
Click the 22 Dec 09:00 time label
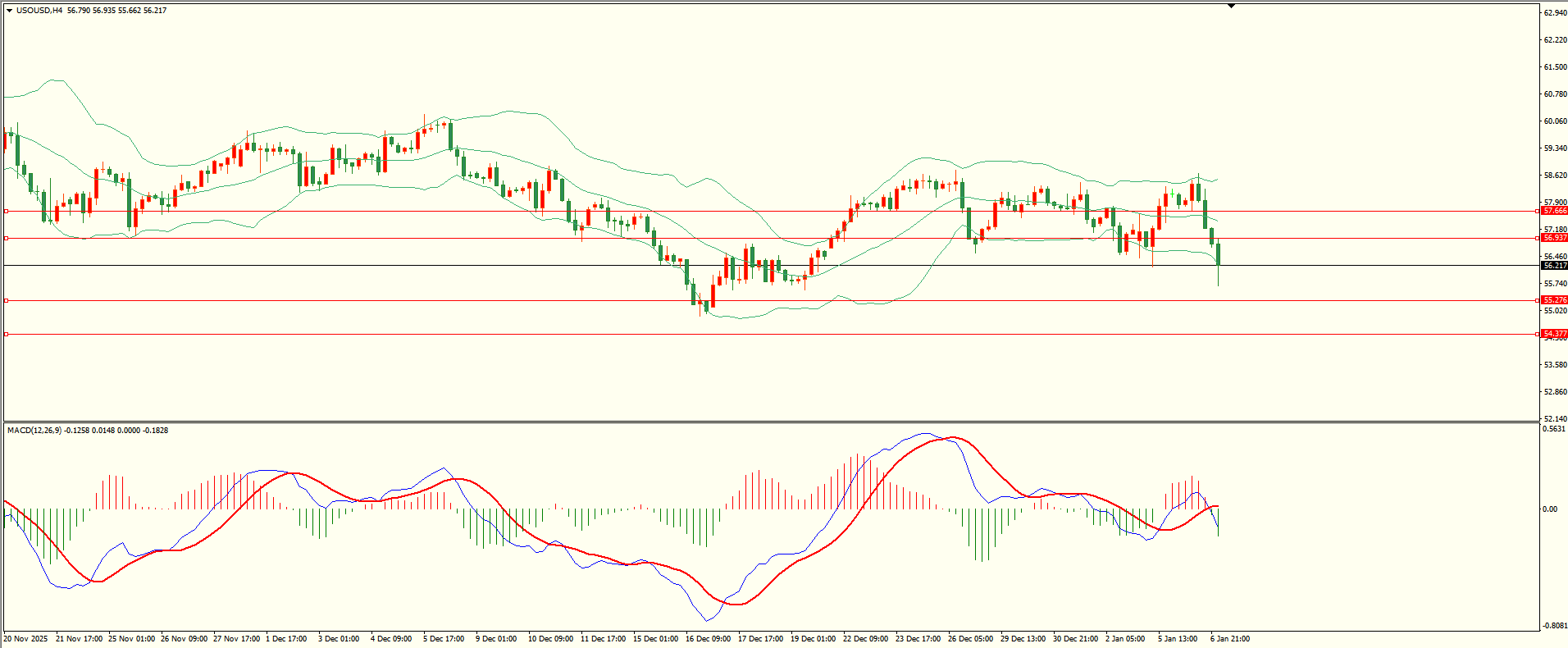pos(865,638)
